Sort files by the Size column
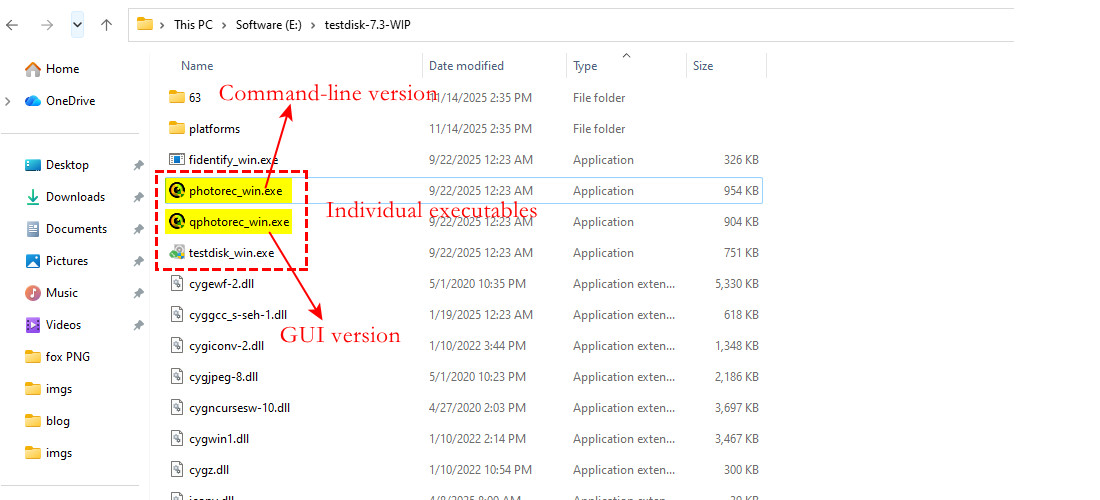The image size is (1100, 500). pos(703,66)
